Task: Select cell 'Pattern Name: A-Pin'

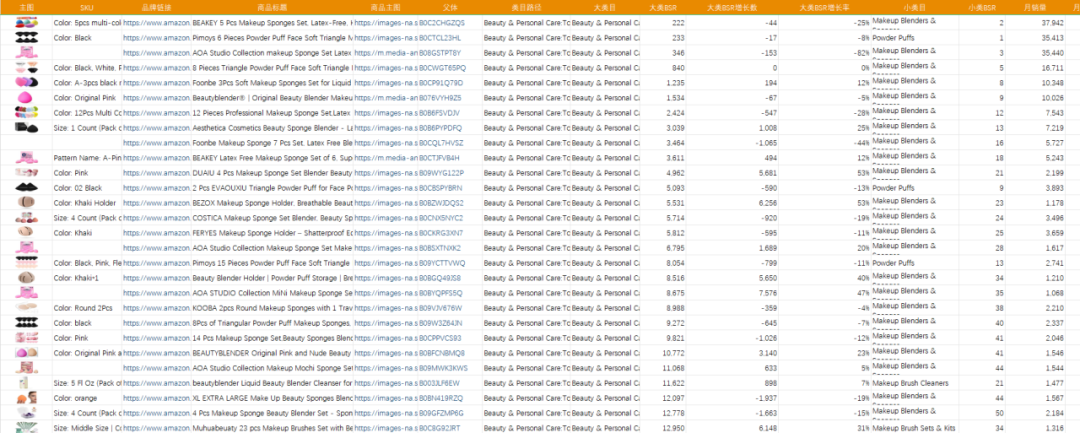Action: 87,158
